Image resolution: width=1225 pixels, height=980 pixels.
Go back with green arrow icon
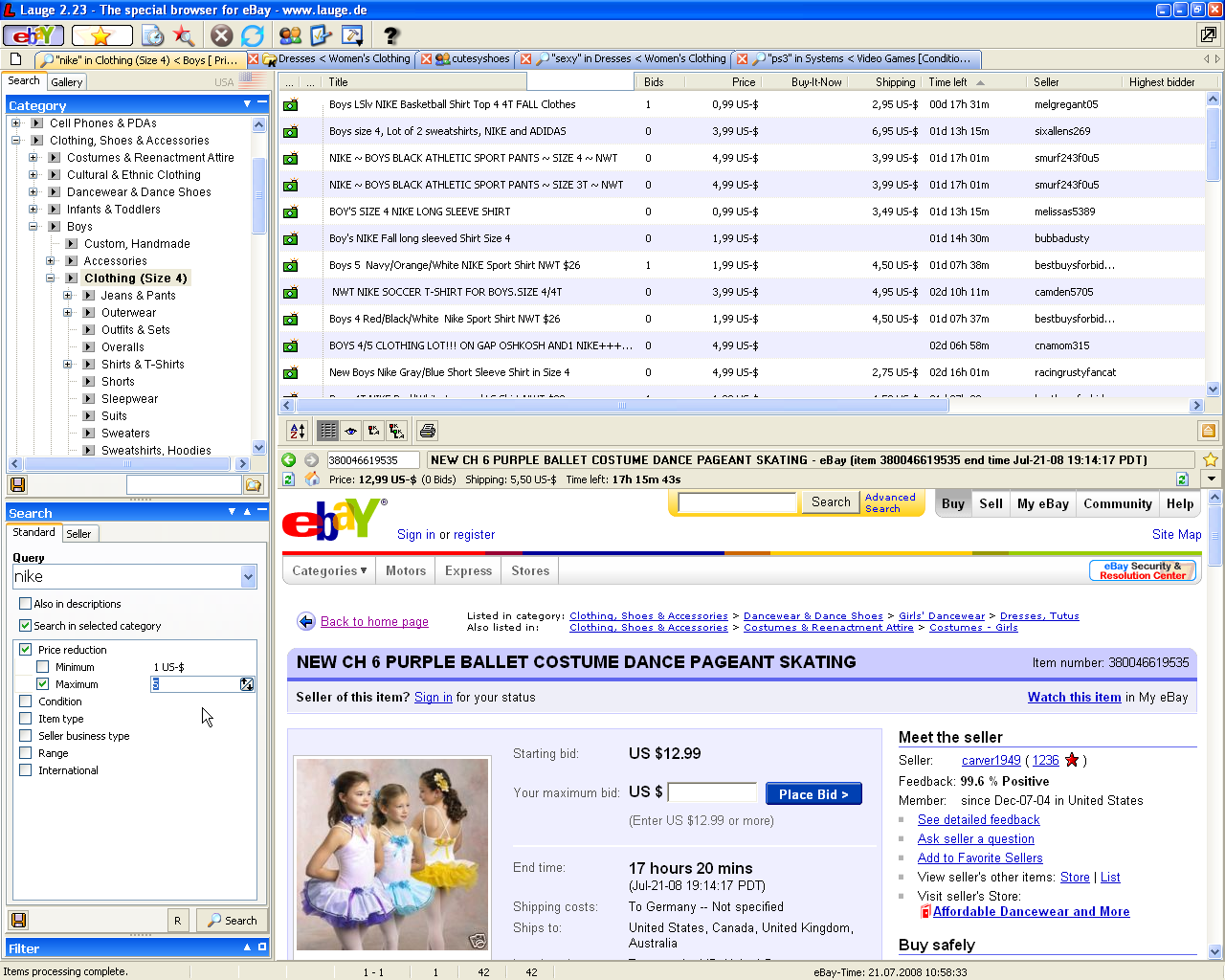289,460
